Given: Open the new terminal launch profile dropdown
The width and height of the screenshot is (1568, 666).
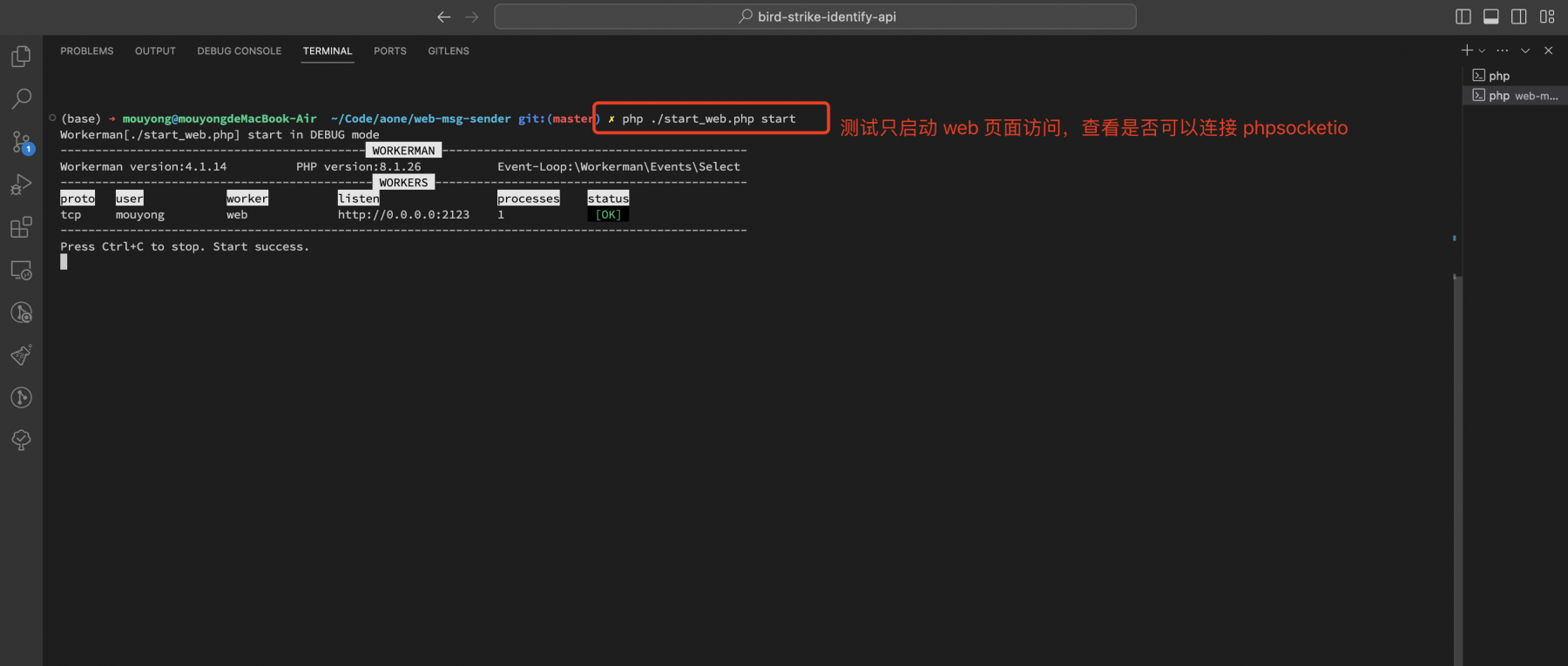Looking at the screenshot, I should (x=1482, y=50).
